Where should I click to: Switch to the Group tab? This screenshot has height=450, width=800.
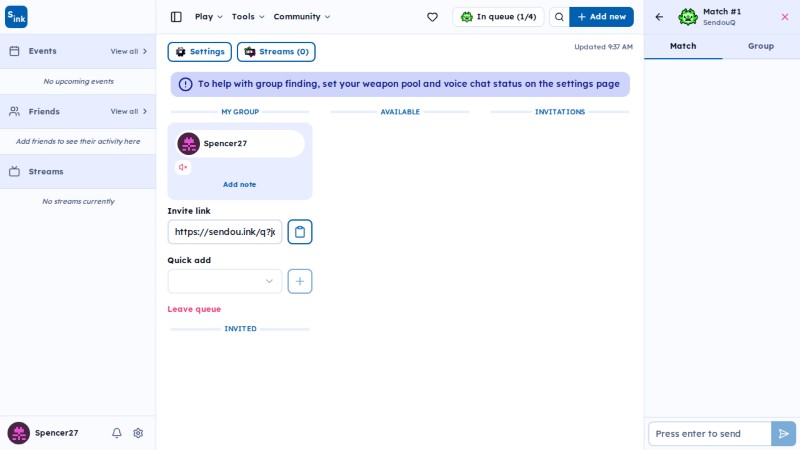pos(761,46)
